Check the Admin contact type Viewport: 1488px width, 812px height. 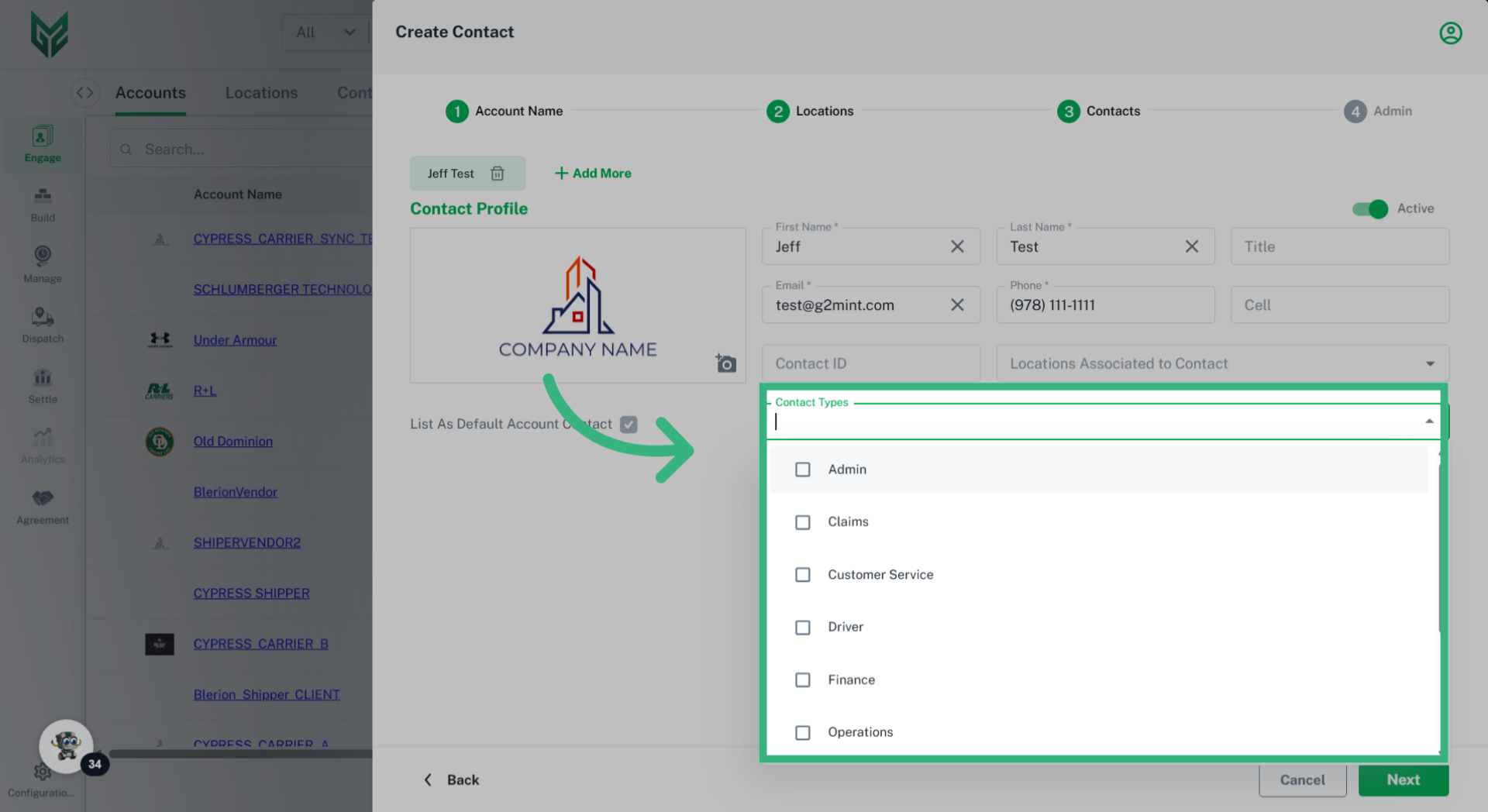[x=803, y=470]
